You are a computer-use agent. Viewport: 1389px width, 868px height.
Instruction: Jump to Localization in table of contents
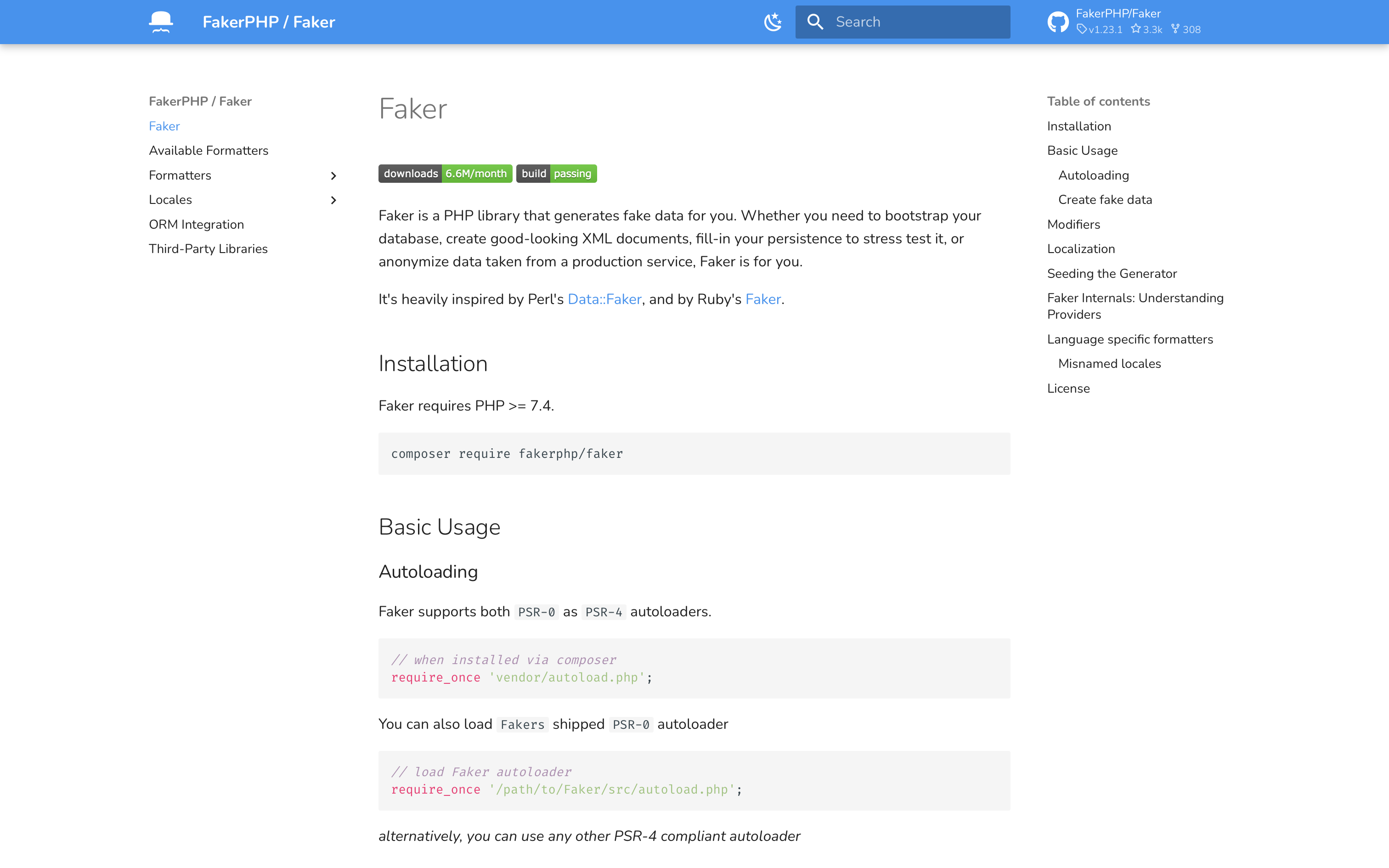[1081, 248]
